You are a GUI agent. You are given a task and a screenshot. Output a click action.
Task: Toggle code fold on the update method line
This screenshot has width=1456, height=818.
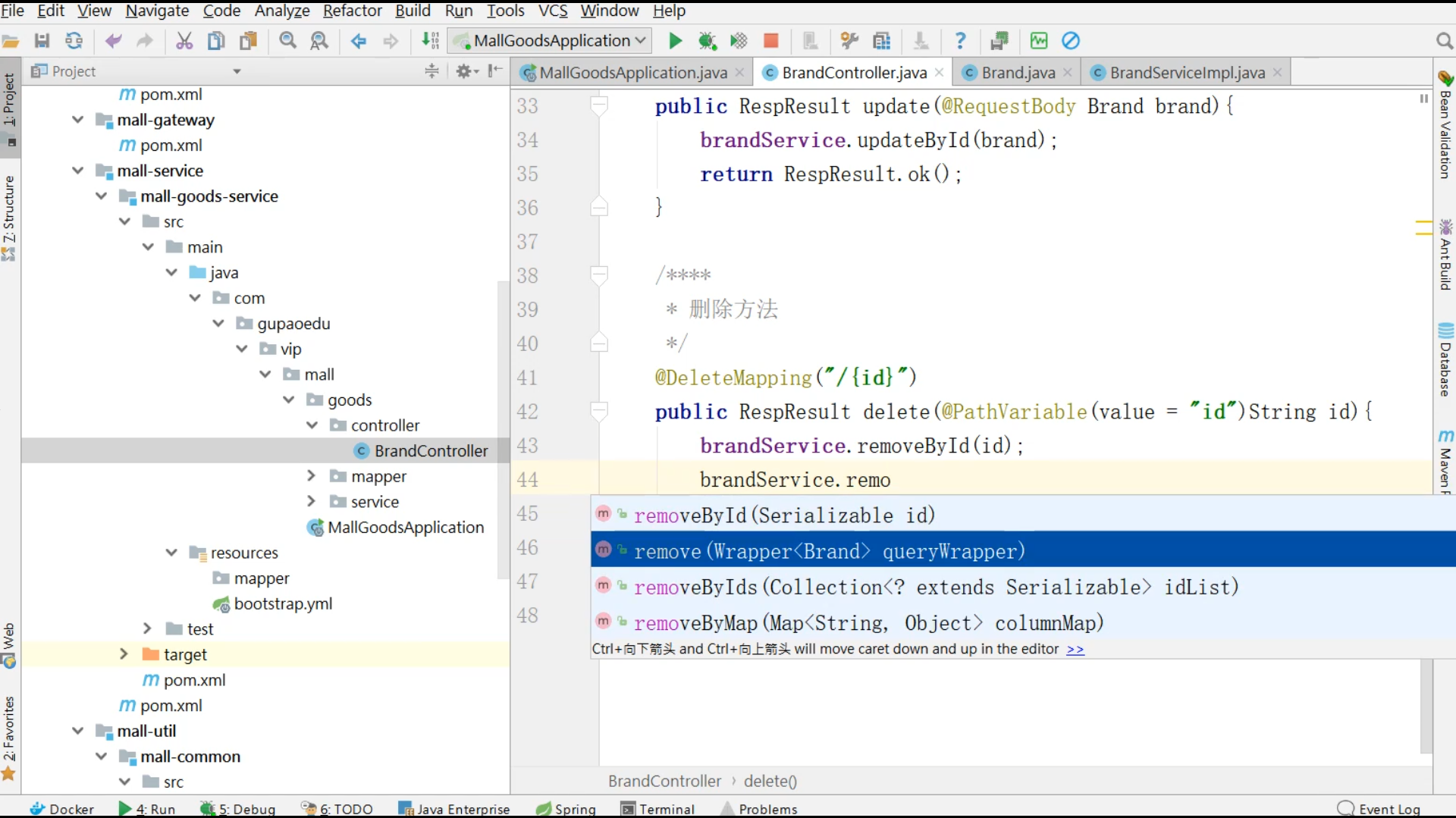pos(599,105)
